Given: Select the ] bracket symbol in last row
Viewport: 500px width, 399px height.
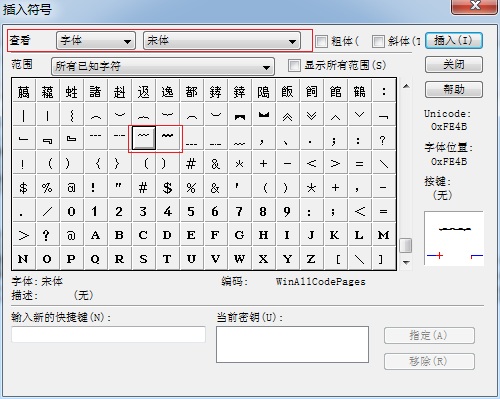Looking at the screenshot, I should point(383,259).
